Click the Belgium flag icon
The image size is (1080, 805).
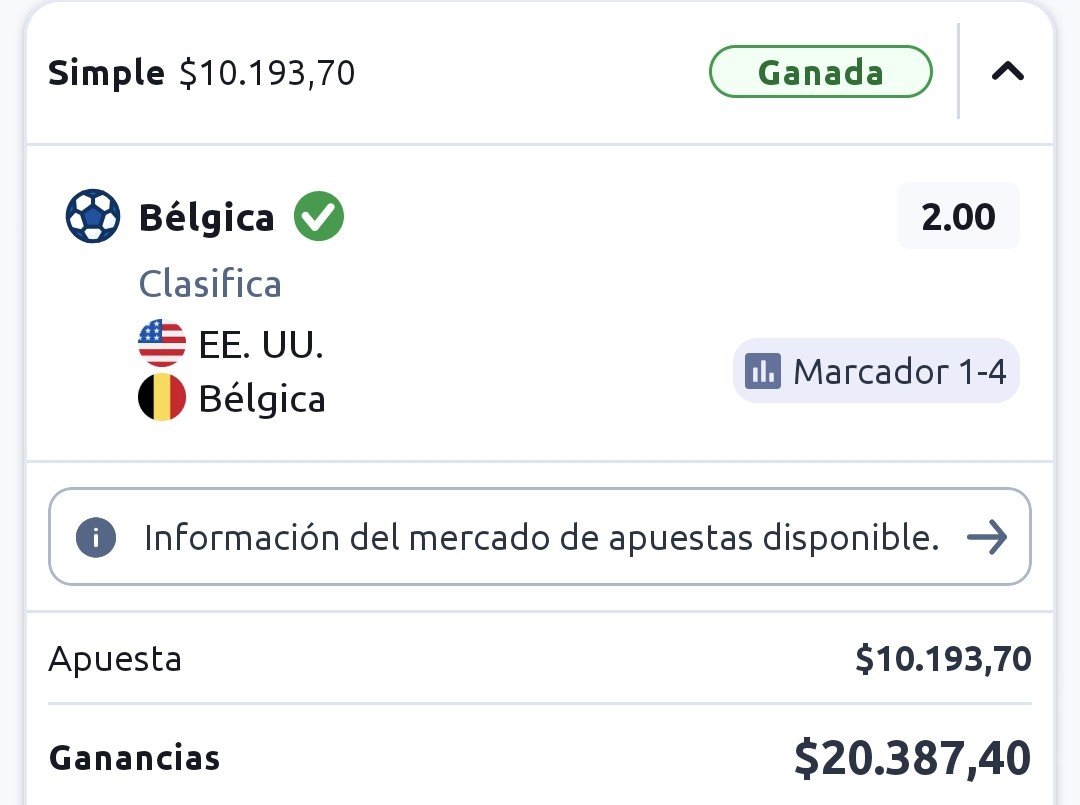tap(162, 397)
